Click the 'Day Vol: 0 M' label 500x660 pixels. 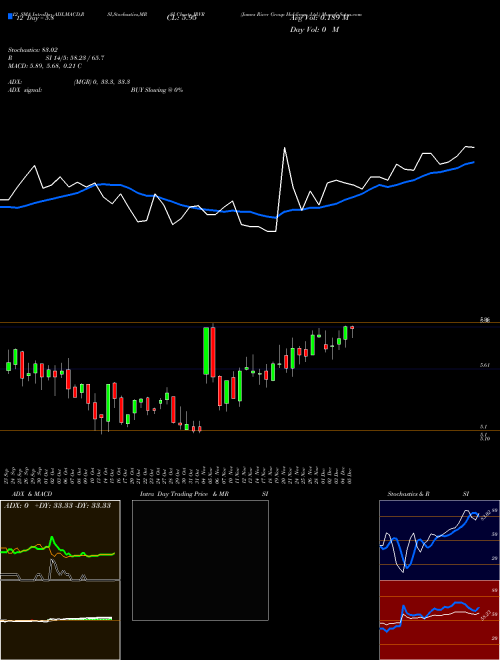click(314, 30)
